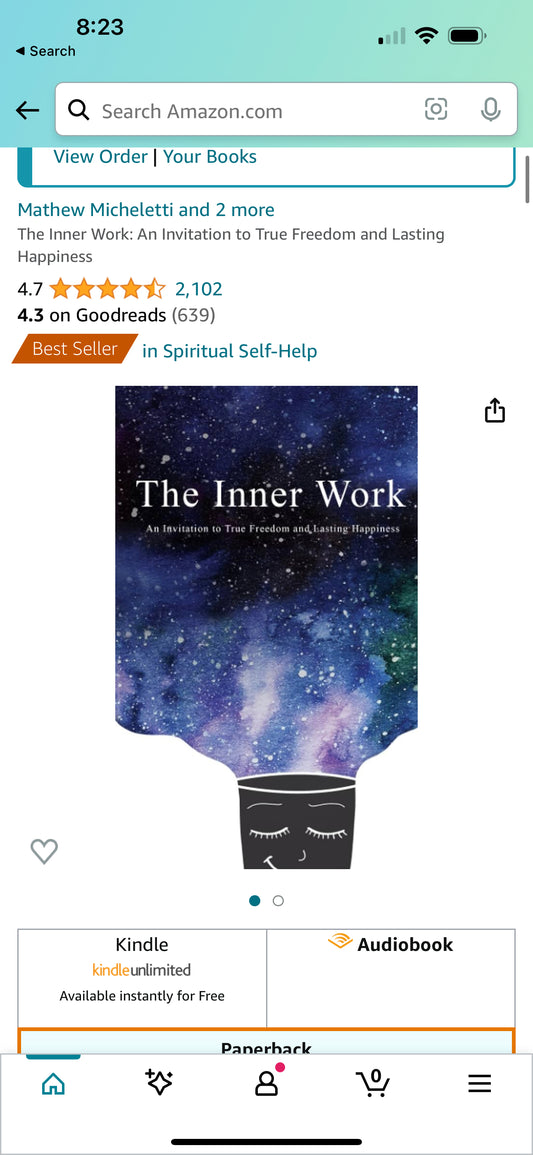Open camera lens search icon
533x1155 pixels.
[x=436, y=110]
